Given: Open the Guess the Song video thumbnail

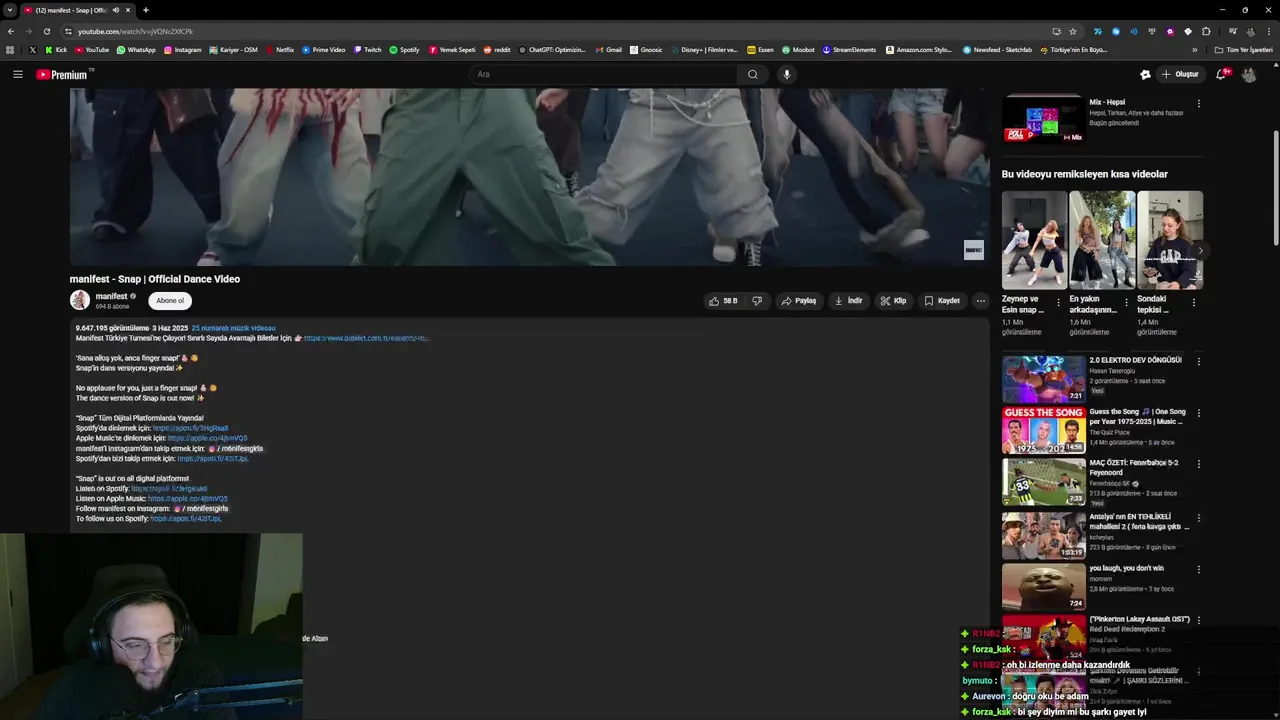Looking at the screenshot, I should (1043, 430).
